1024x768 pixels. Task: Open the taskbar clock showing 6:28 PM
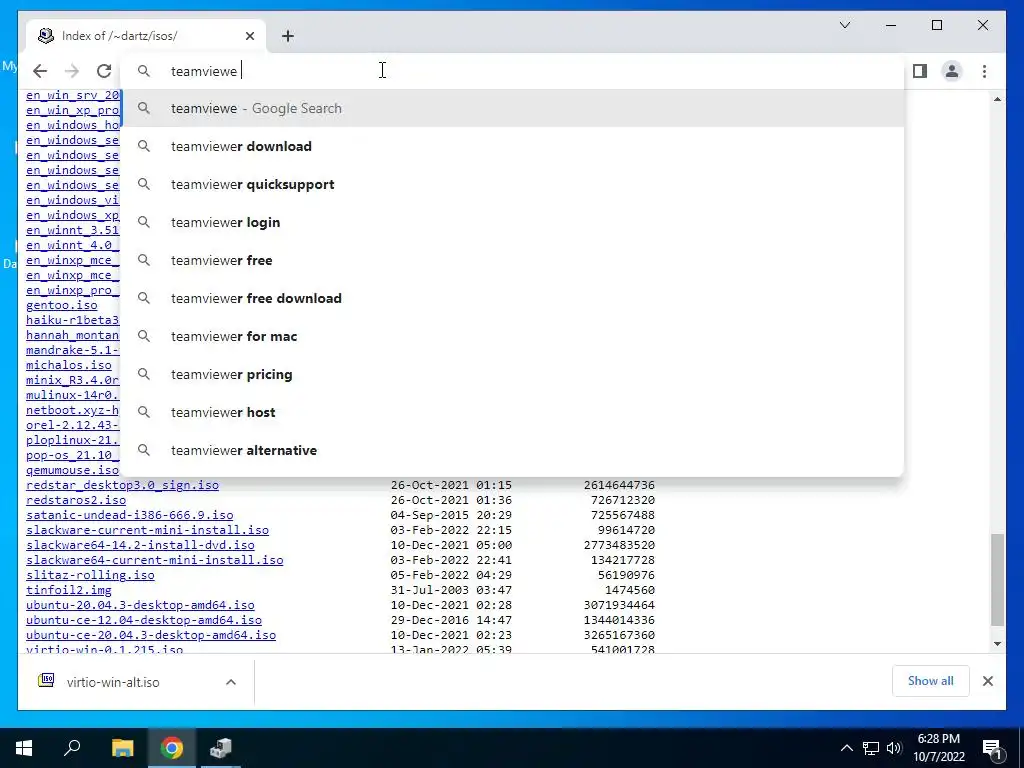(x=939, y=748)
